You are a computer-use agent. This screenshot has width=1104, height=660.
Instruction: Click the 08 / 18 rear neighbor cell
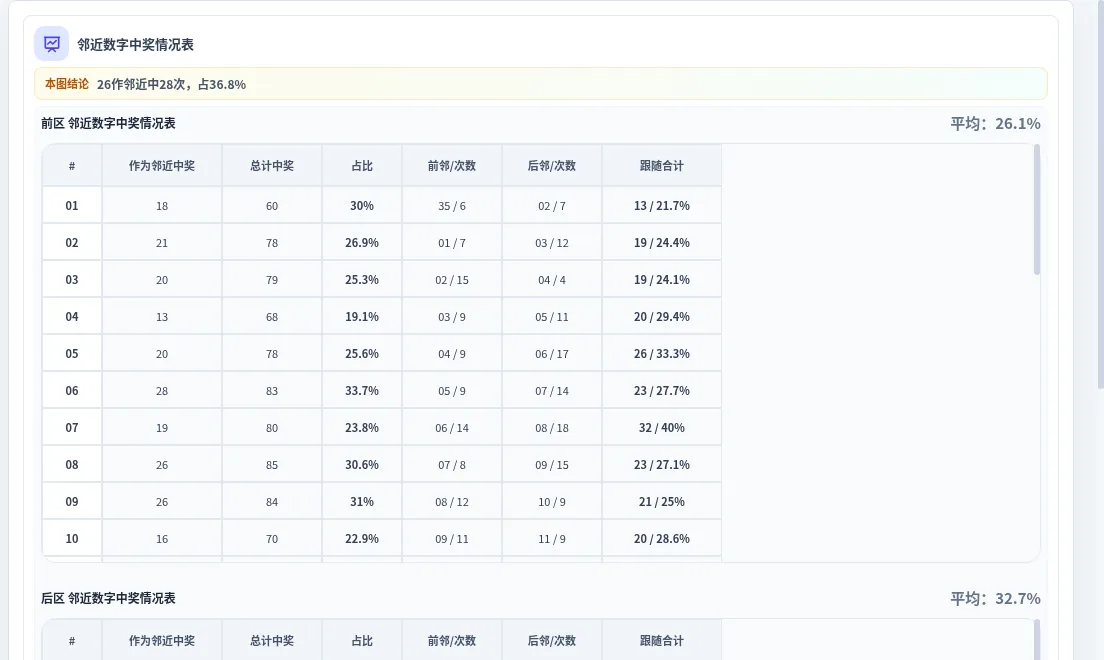click(552, 428)
